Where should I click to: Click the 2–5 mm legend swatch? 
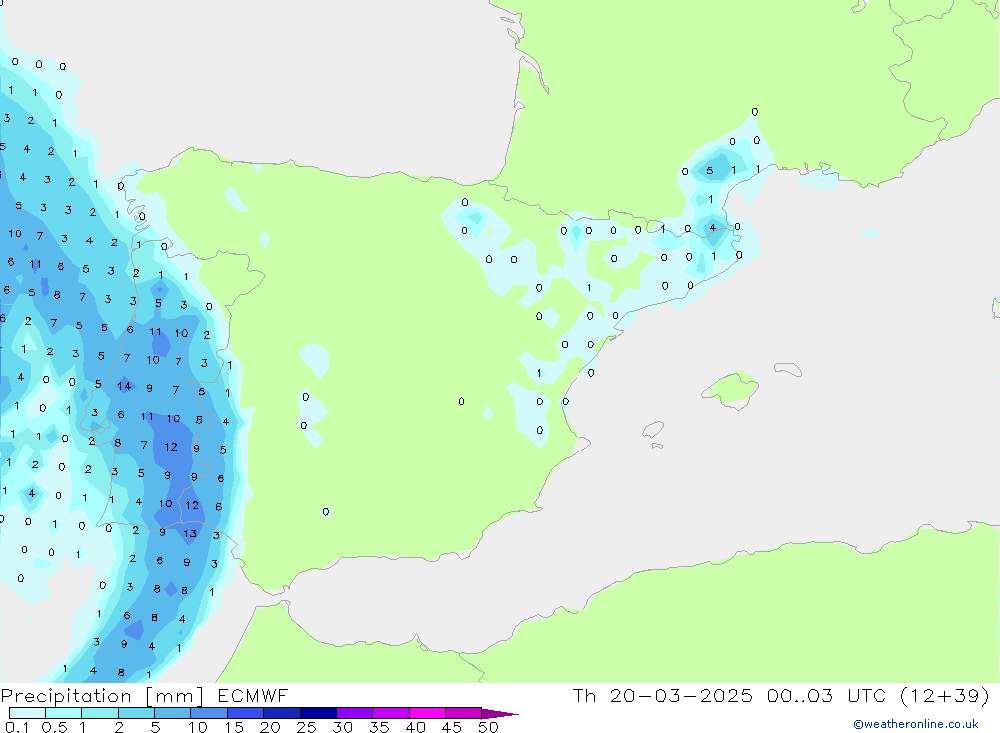coord(136,713)
